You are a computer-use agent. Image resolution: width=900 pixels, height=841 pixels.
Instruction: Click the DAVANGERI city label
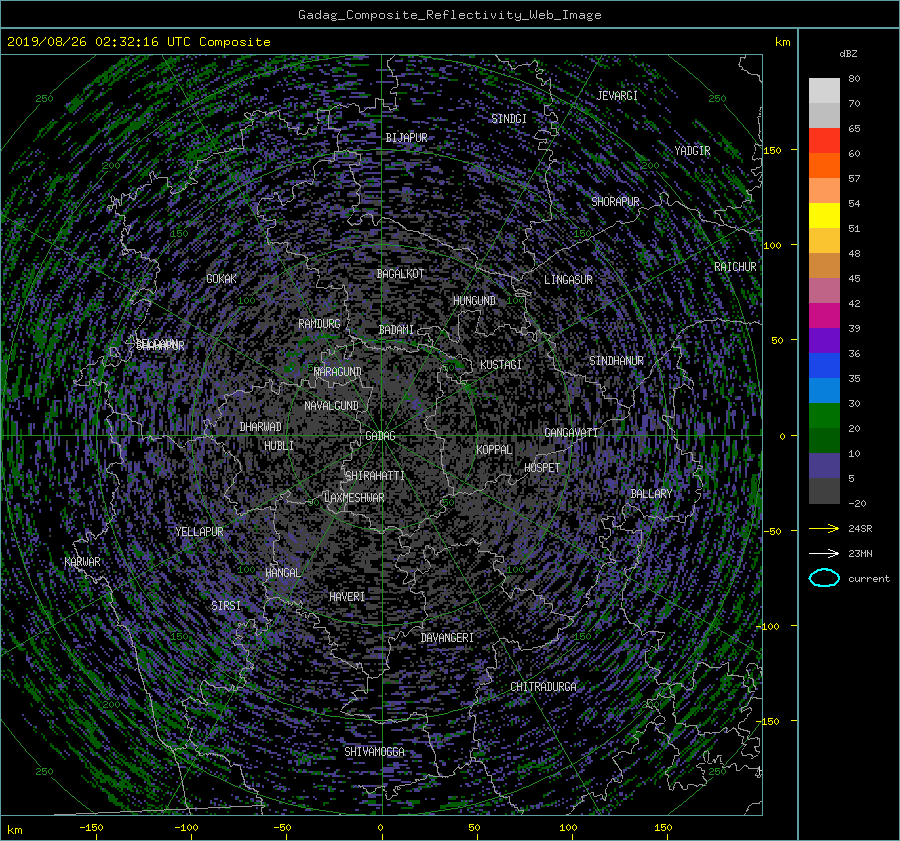pyautogui.click(x=447, y=638)
